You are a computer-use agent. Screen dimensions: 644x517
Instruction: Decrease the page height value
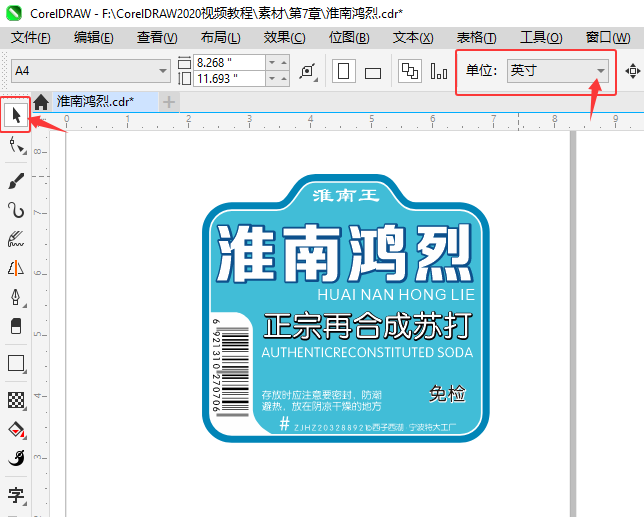[x=272, y=78]
